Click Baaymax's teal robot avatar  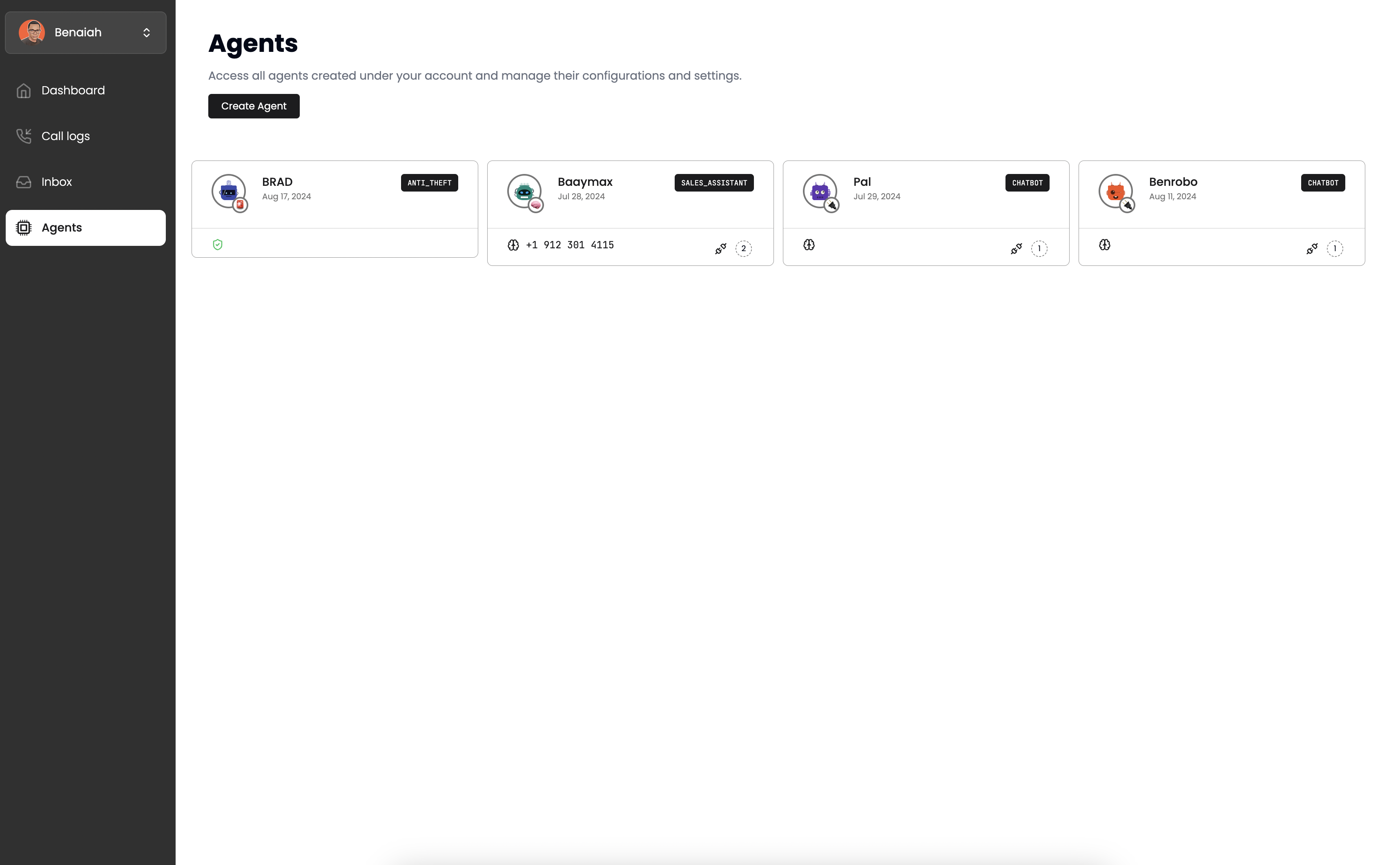(524, 191)
